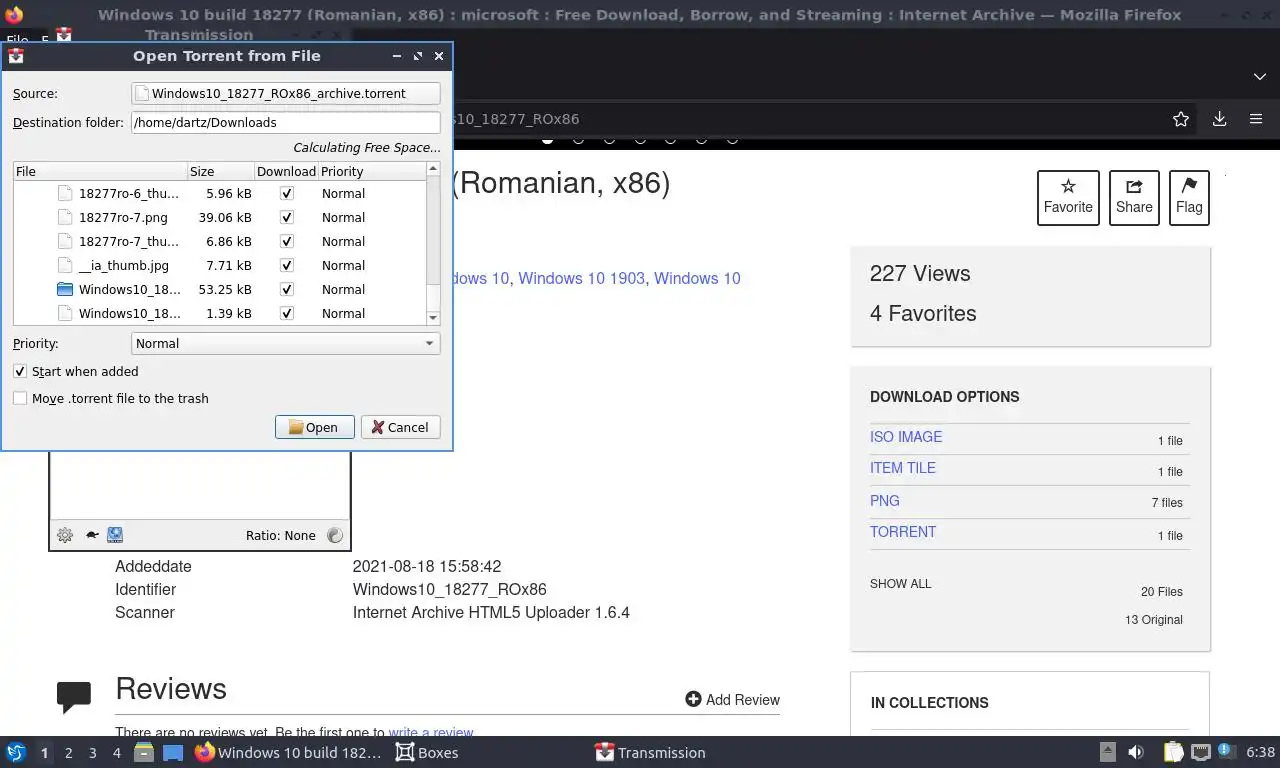Click the blue notification icon in system tray
The height and width of the screenshot is (768, 1280).
point(1226,751)
